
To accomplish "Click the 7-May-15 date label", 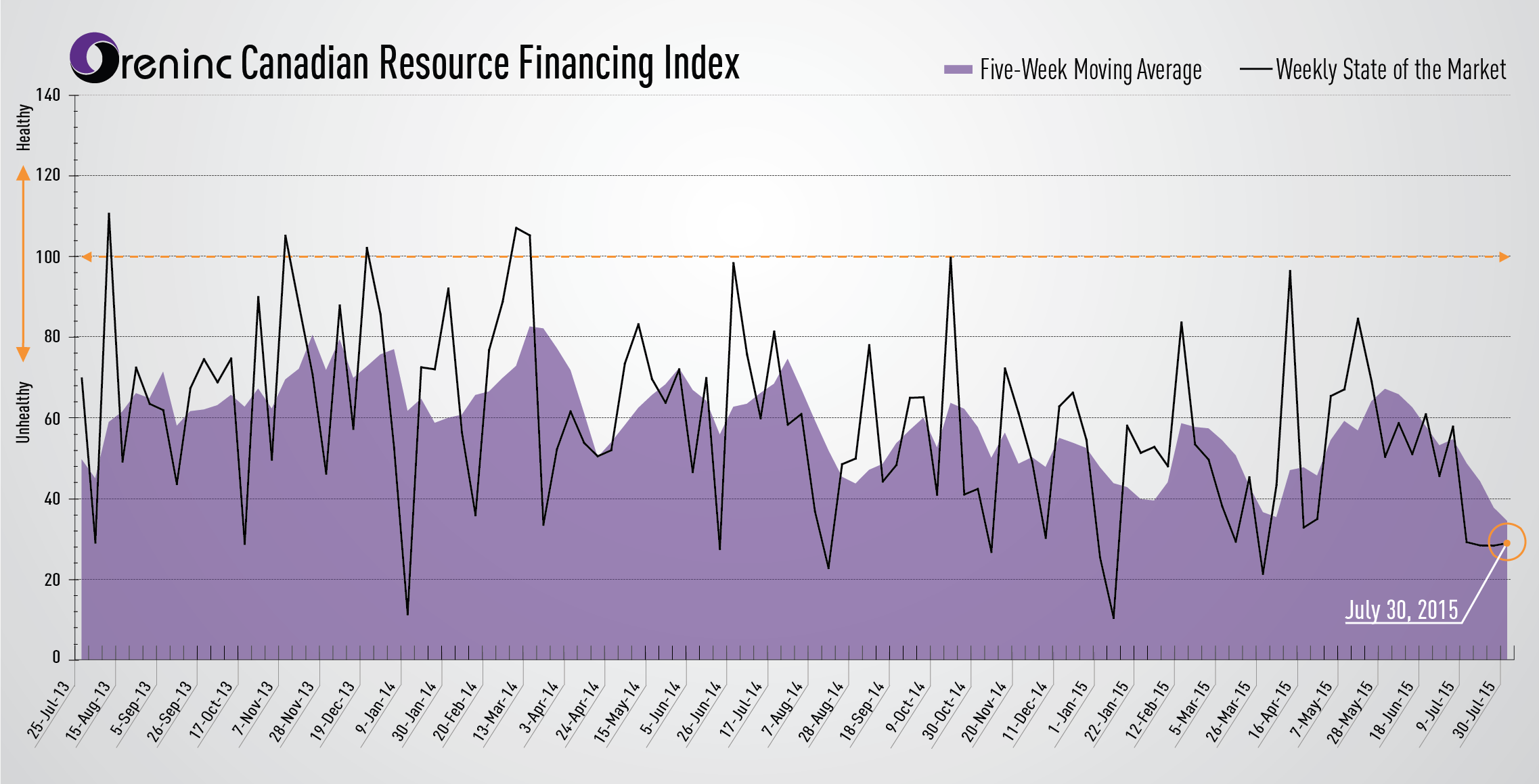I will coord(1312,708).
